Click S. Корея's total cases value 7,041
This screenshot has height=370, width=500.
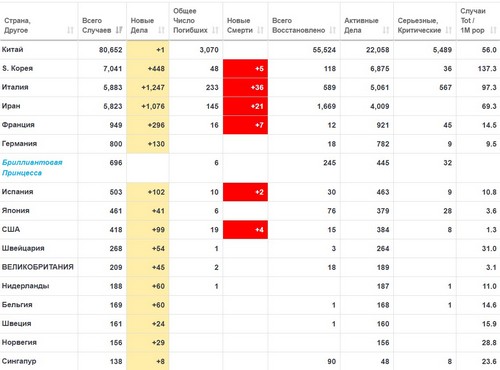[113, 69]
